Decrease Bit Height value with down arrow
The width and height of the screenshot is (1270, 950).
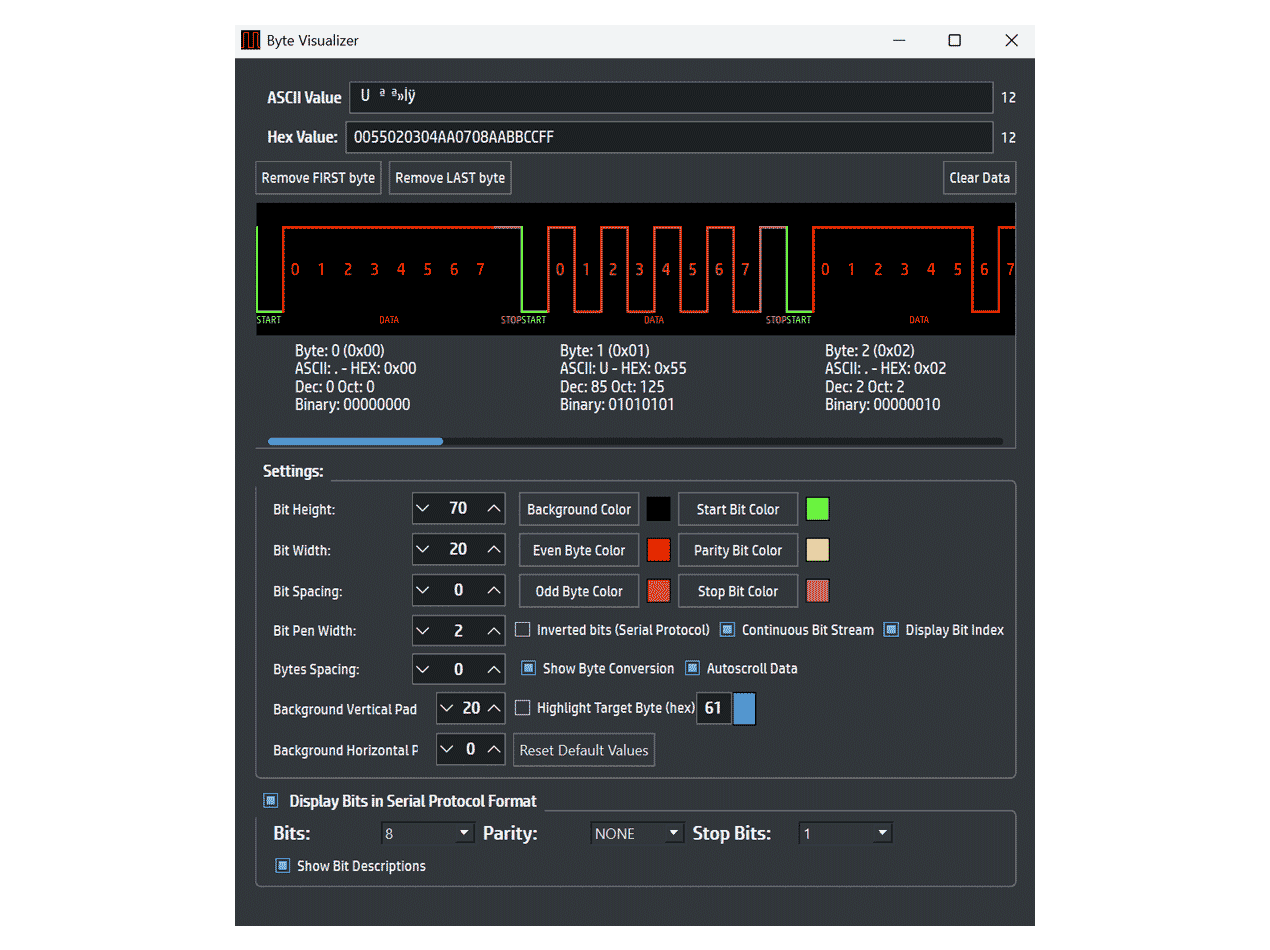point(423,509)
